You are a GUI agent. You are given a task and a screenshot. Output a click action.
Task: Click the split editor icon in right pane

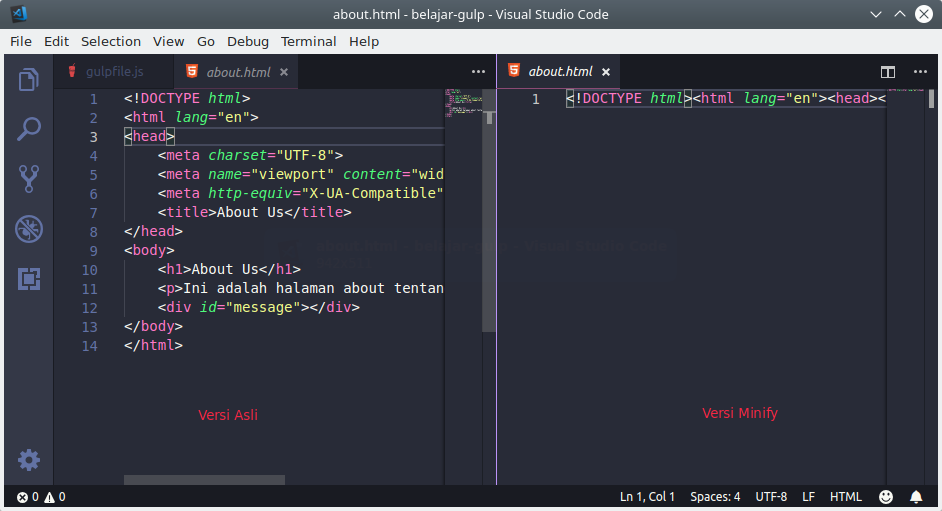coord(887,72)
